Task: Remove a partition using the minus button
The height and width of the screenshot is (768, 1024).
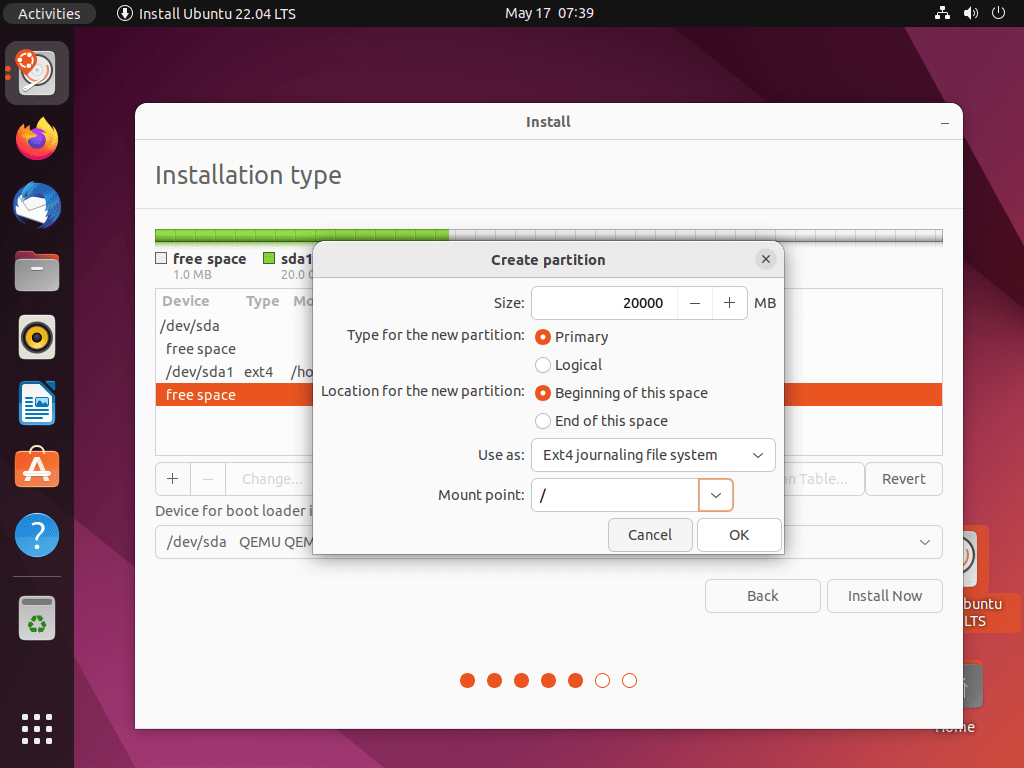Action: [x=207, y=479]
